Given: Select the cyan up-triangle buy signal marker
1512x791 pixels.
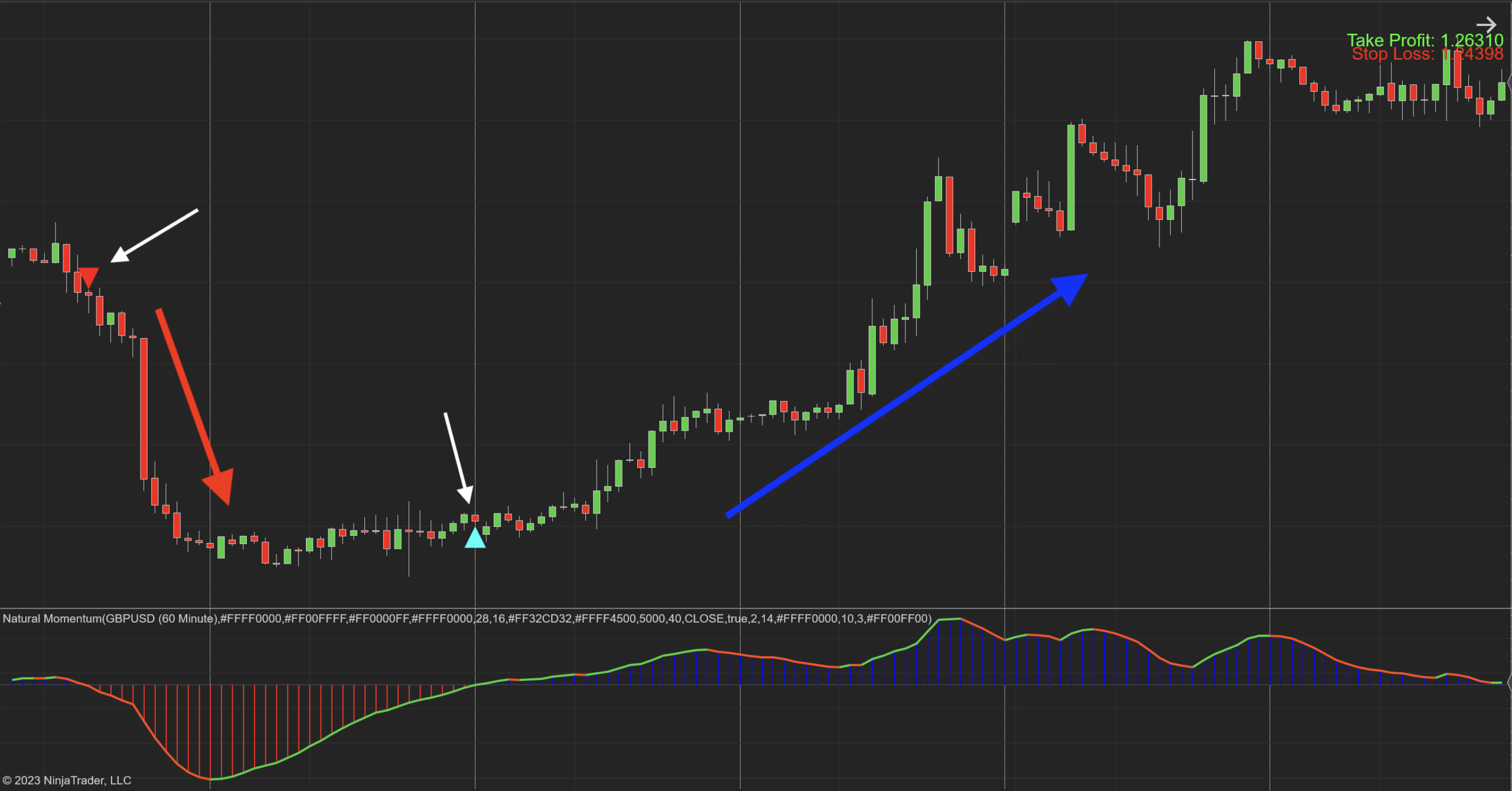Looking at the screenshot, I should [475, 538].
